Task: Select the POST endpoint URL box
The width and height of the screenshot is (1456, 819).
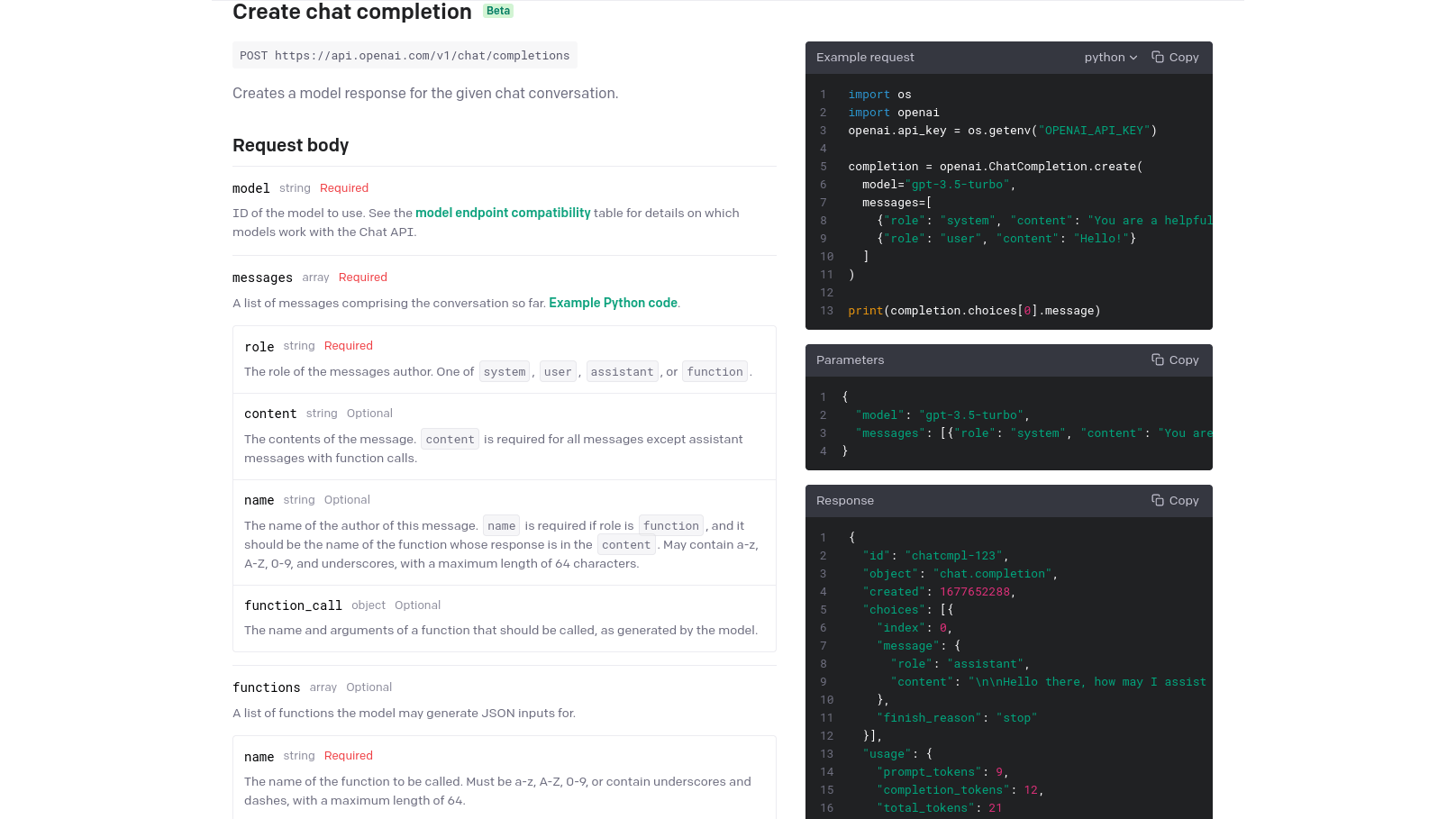Action: click(x=405, y=55)
